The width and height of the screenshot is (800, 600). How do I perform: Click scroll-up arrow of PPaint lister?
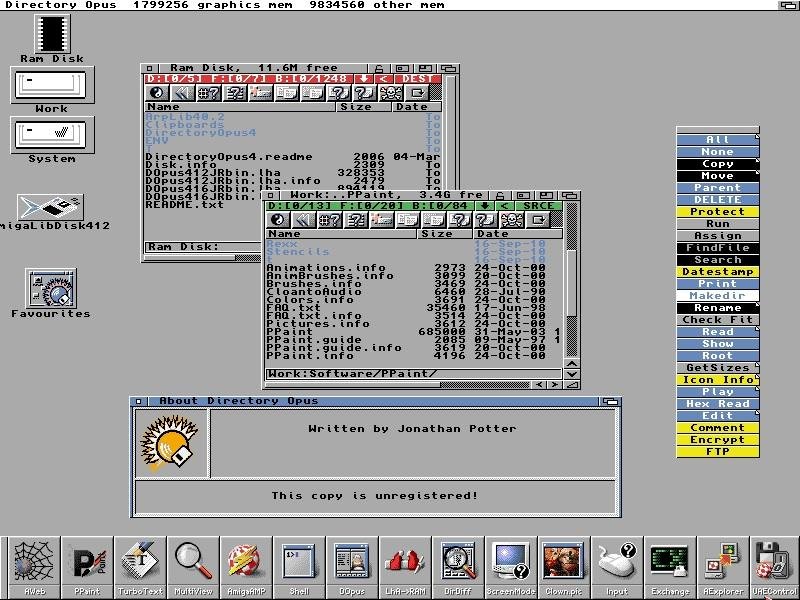tap(571, 364)
